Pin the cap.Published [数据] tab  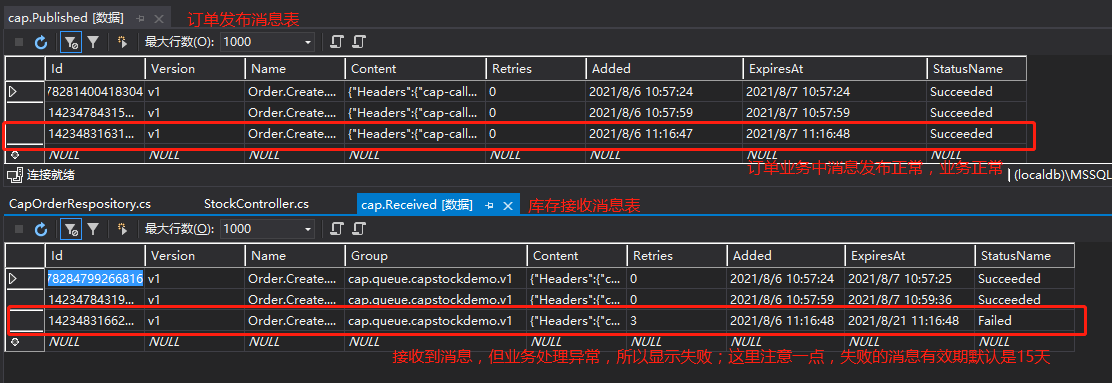141,18
